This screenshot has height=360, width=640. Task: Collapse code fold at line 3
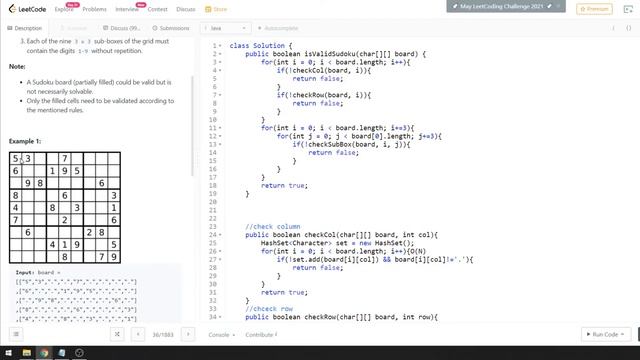tap(220, 62)
